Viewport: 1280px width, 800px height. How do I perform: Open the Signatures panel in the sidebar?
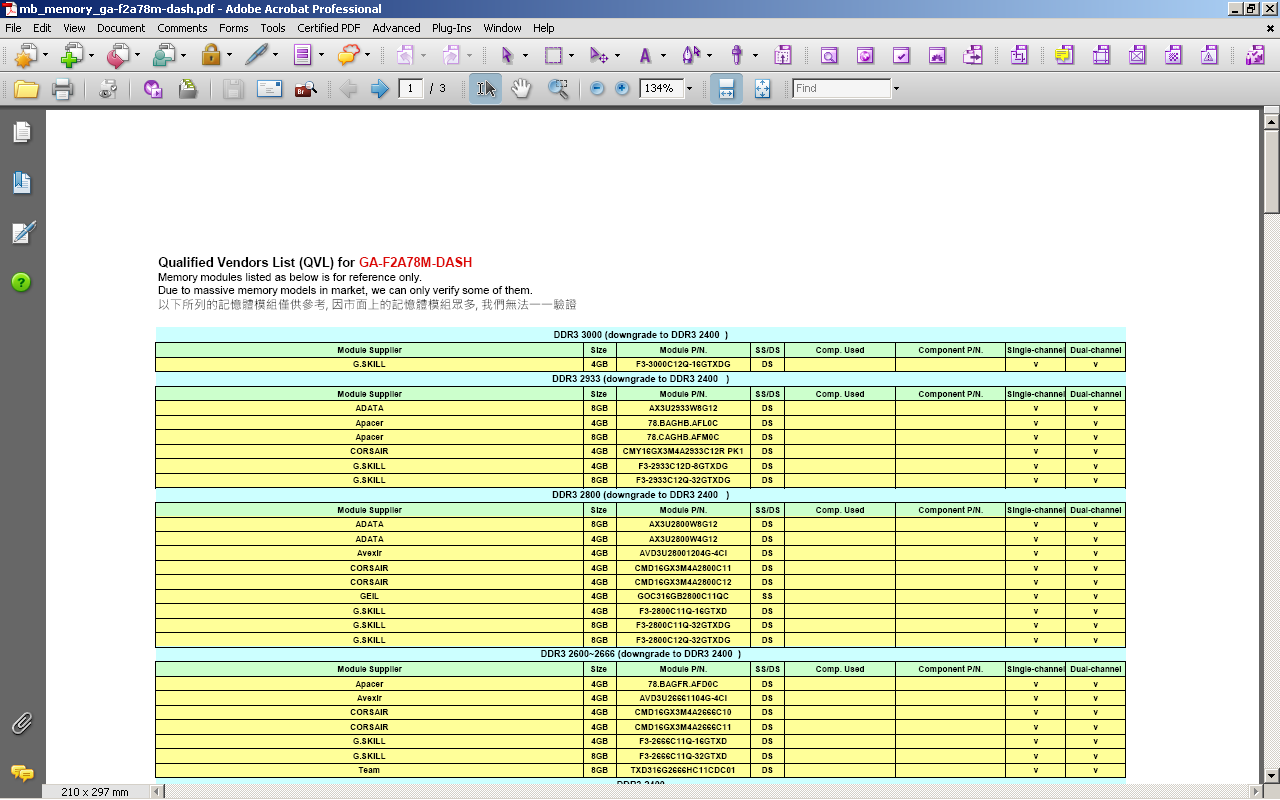click(22, 232)
